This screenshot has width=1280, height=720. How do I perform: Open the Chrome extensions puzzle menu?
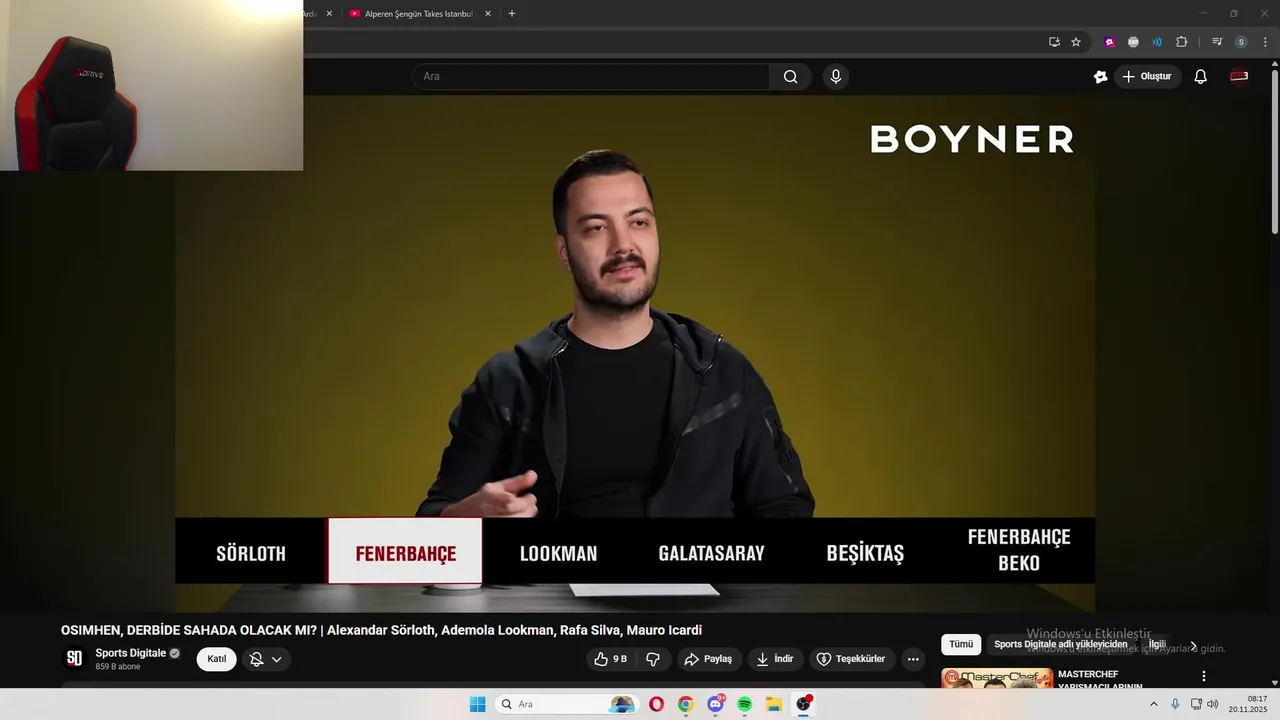click(x=1181, y=42)
